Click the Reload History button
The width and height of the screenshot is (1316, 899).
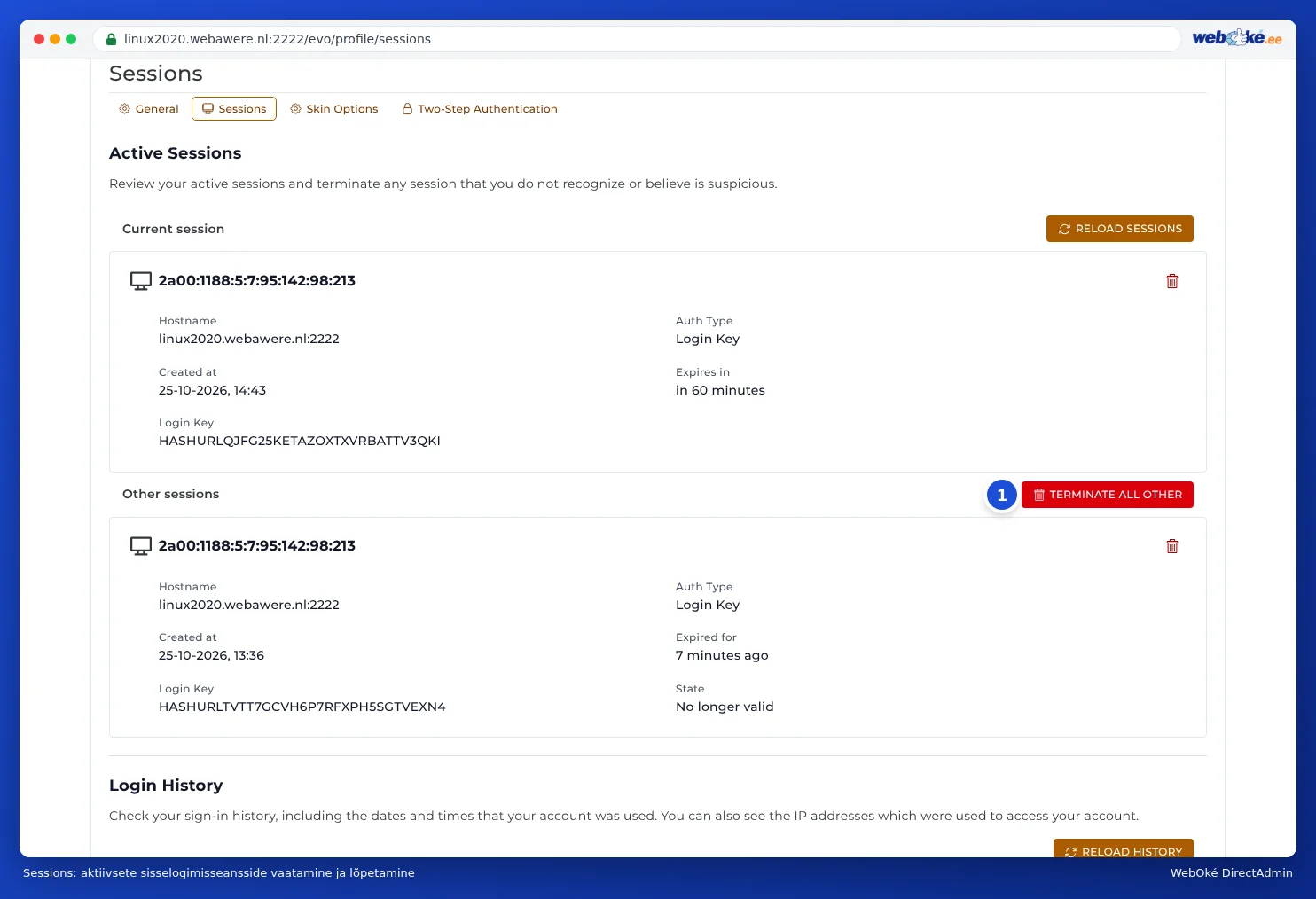[1124, 849]
